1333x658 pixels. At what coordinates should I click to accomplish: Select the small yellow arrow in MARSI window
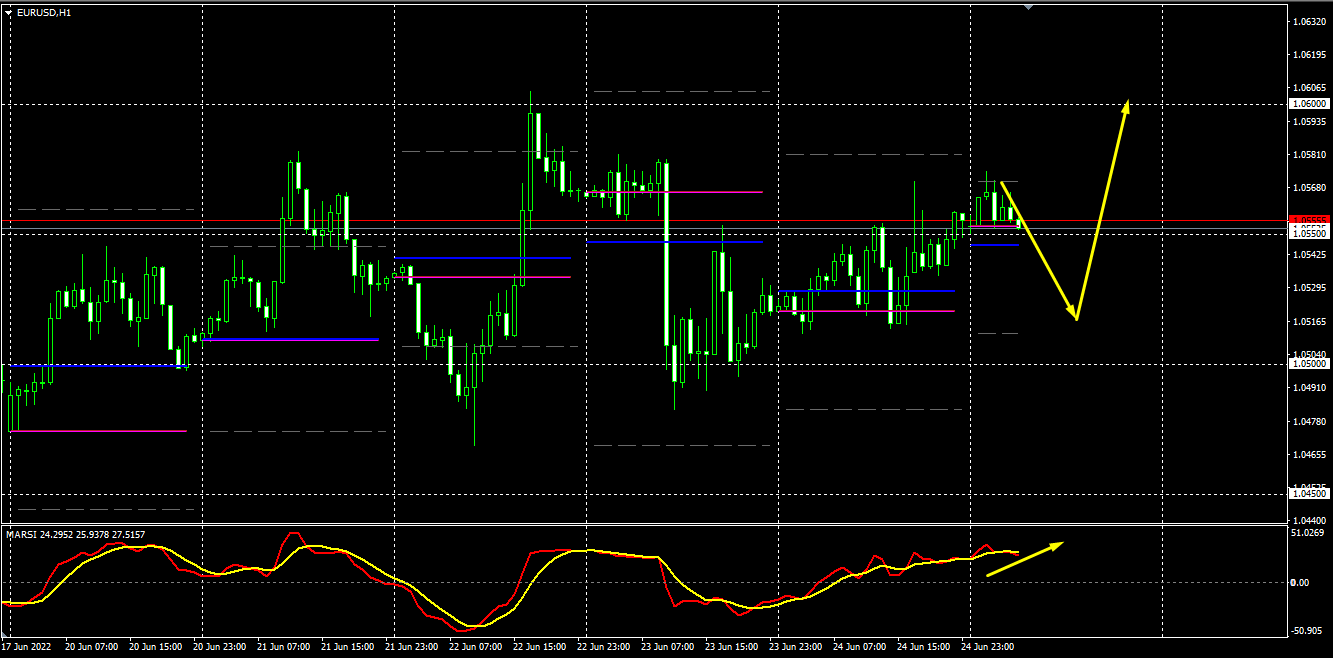pyautogui.click(x=1024, y=559)
